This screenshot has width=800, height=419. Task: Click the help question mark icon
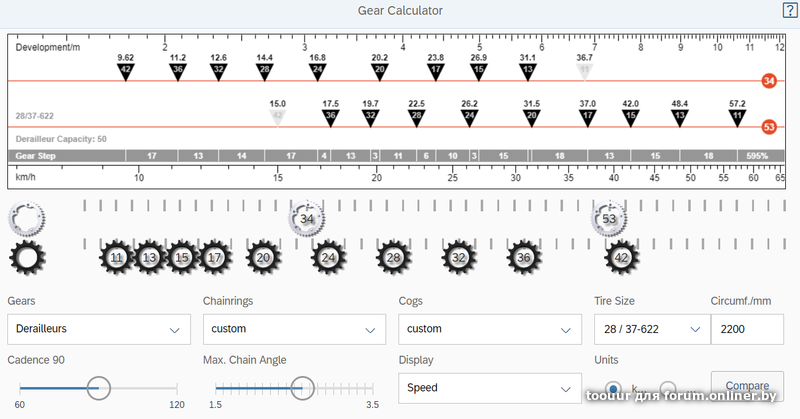(x=788, y=10)
